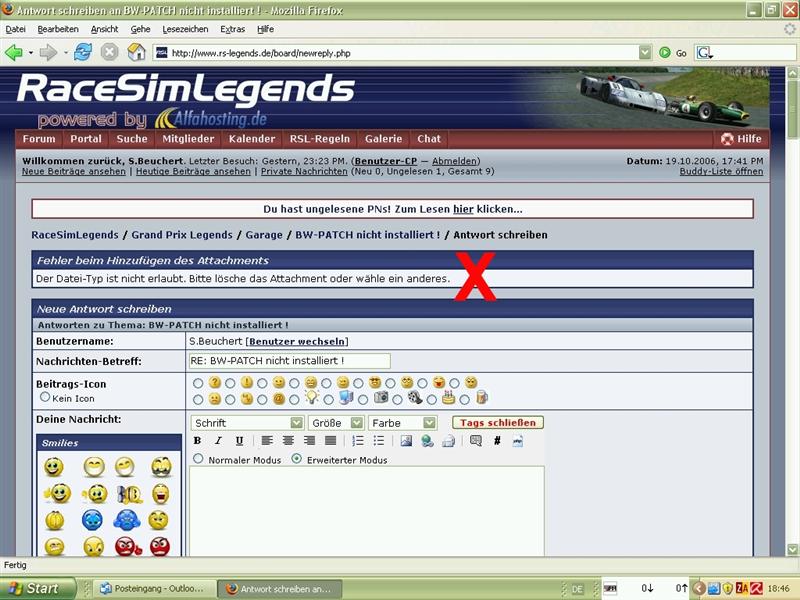Click the 'Nachrichten-Betreff' subject field
The image size is (800, 600).
[x=289, y=360]
